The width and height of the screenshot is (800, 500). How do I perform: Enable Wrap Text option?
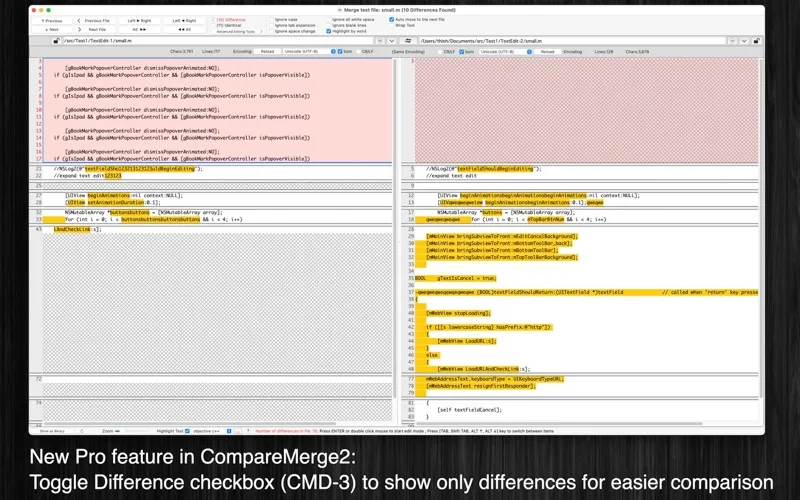point(391,26)
